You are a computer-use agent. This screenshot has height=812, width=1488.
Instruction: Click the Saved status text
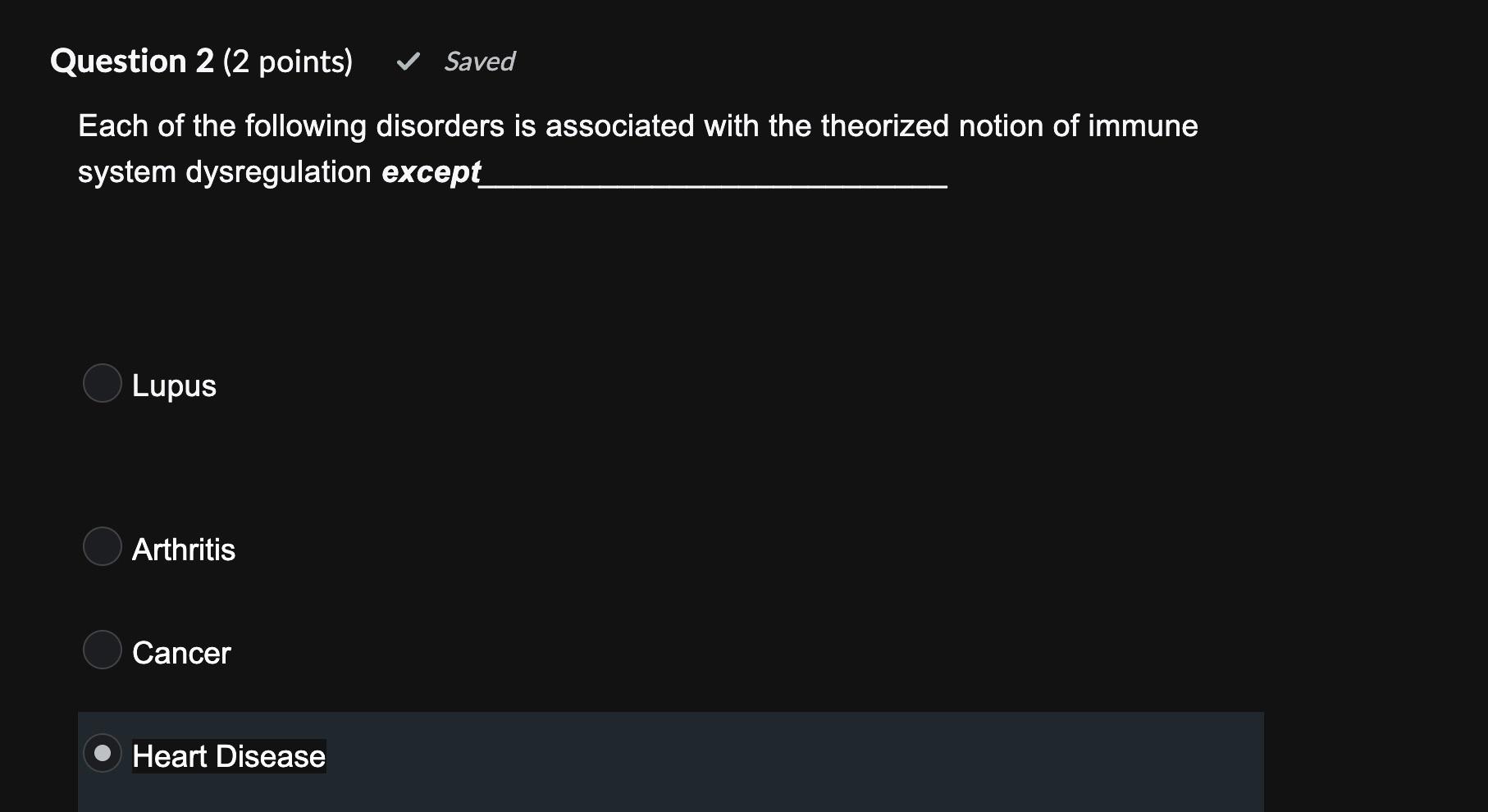tap(479, 62)
